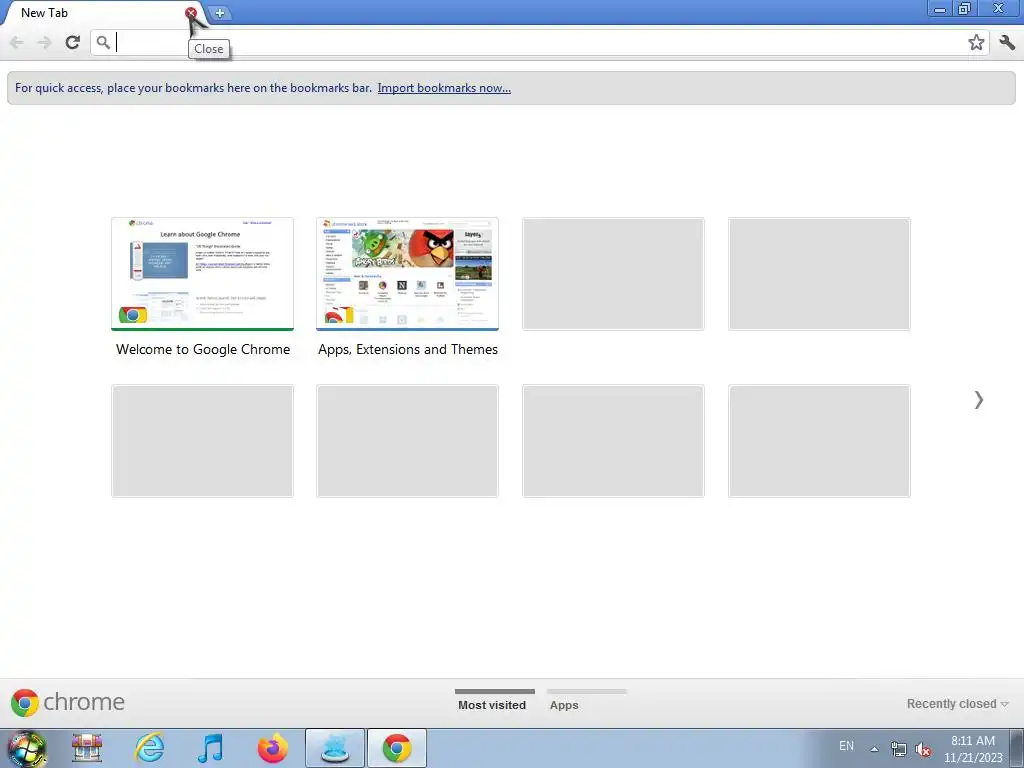
Task: Click the Apps, Extensions and Themes caption
Action: coord(408,349)
